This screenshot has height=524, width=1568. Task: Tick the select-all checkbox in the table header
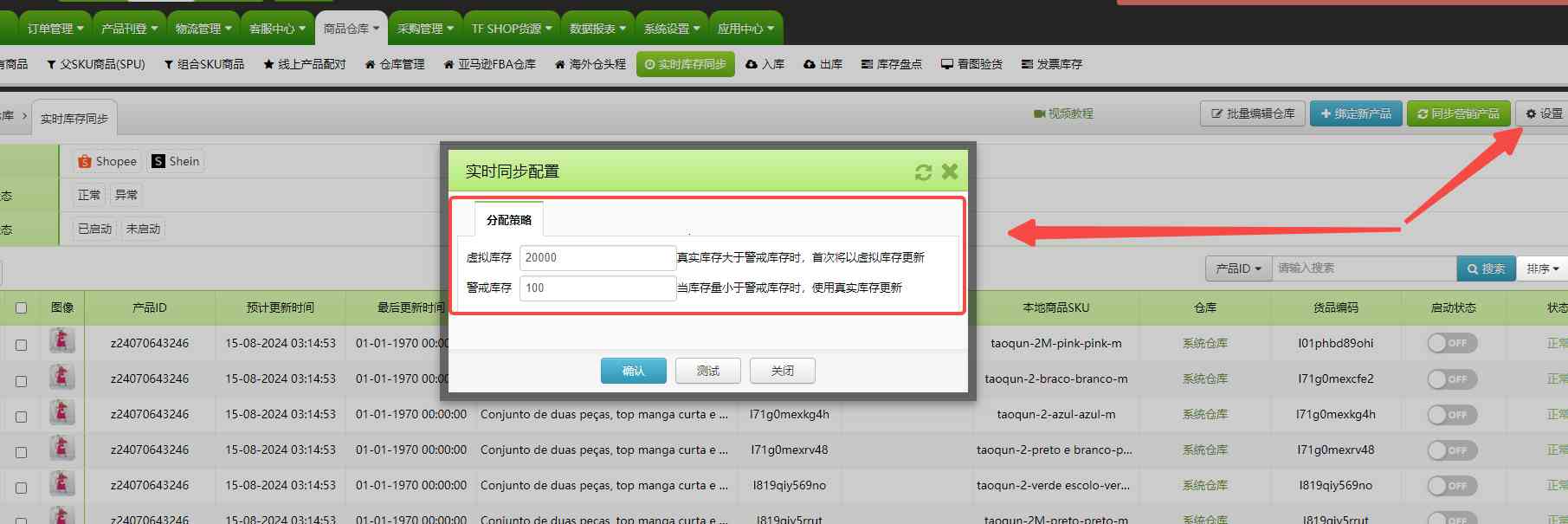pyautogui.click(x=21, y=307)
